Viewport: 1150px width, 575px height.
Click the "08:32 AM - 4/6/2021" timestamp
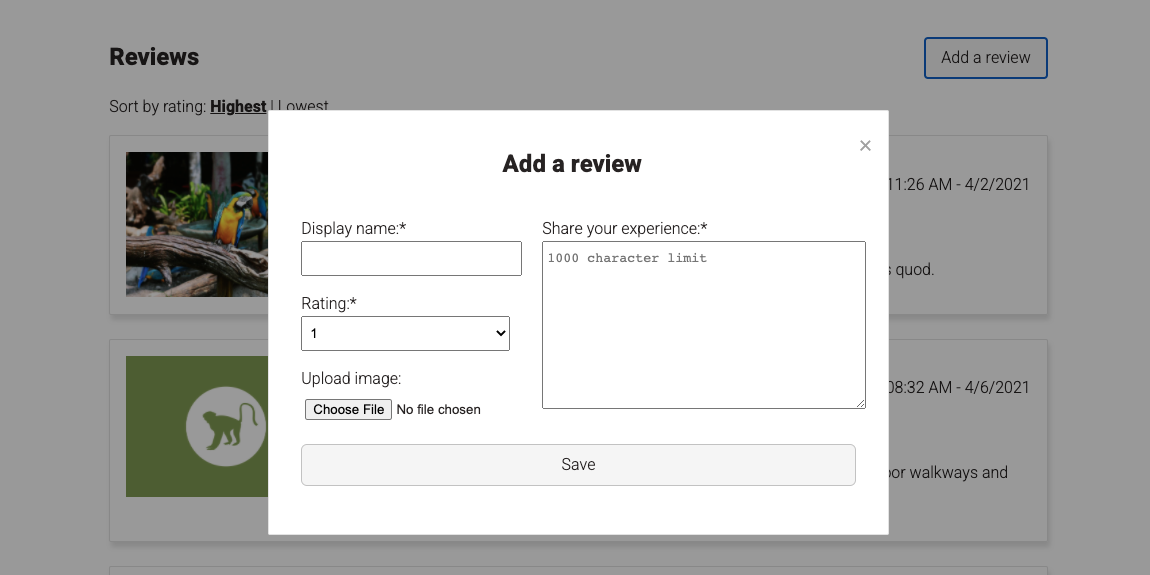point(959,387)
